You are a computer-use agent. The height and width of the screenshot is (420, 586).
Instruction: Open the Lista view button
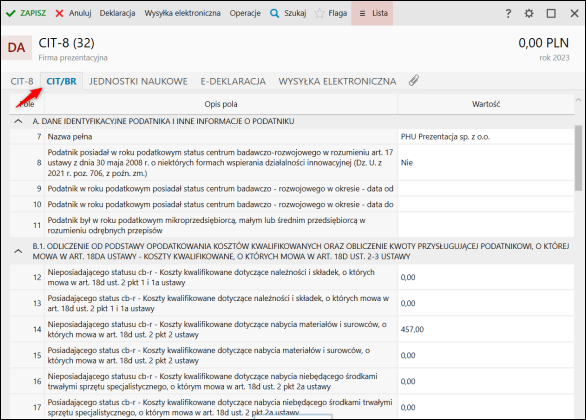coord(372,13)
